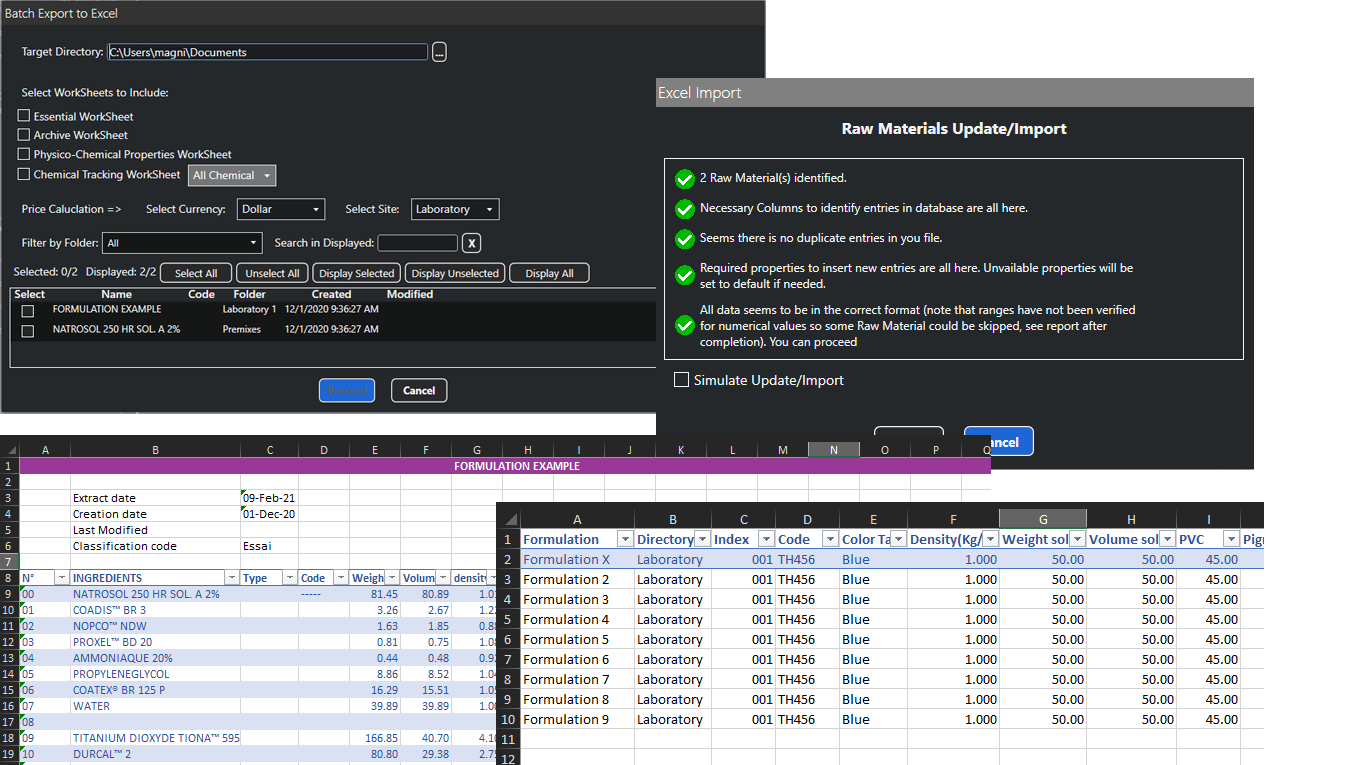Click the Select All button
The width and height of the screenshot is (1366, 765).
(196, 273)
